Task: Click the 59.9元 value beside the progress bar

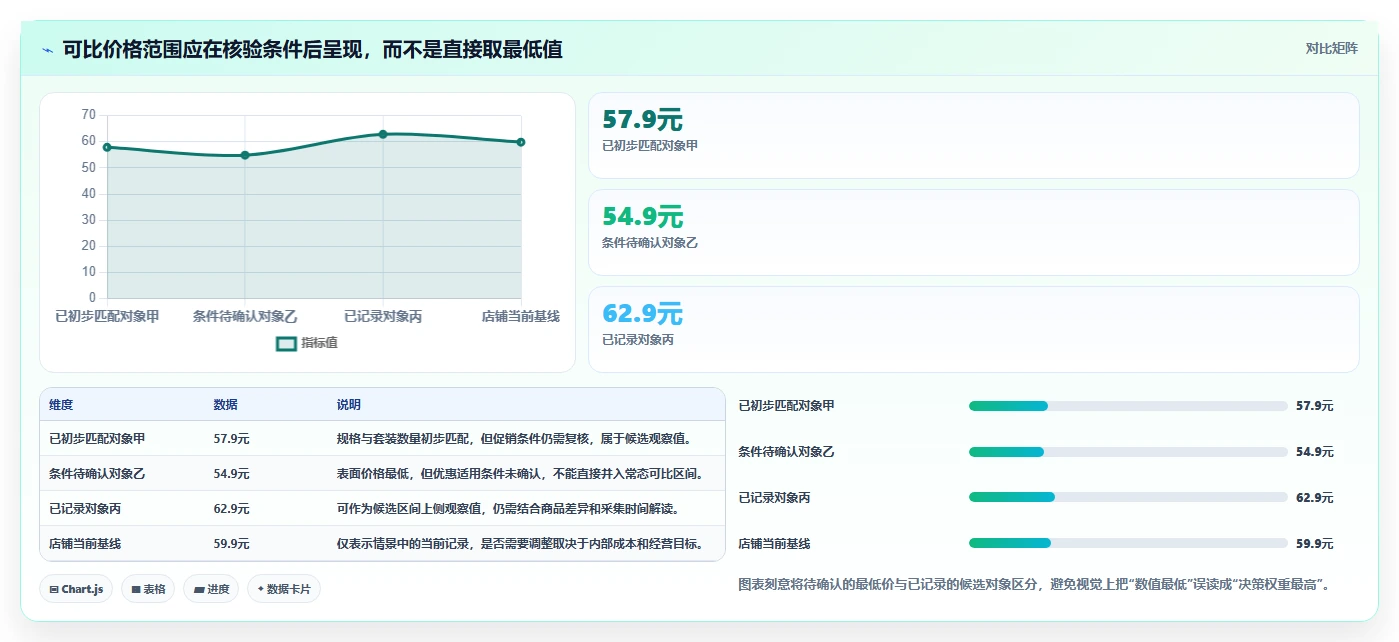Action: point(1315,543)
